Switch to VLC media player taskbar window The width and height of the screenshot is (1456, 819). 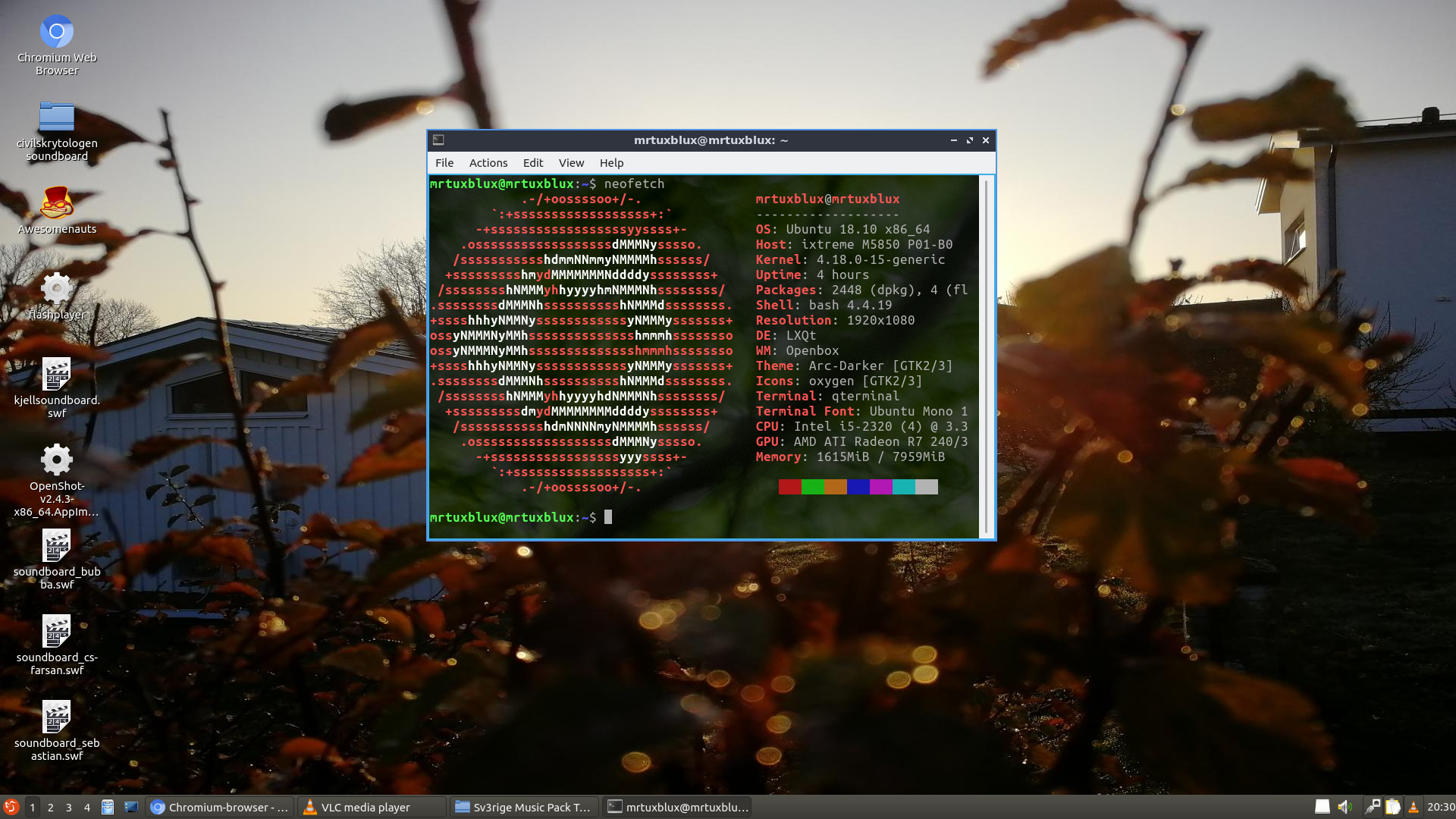(372, 807)
